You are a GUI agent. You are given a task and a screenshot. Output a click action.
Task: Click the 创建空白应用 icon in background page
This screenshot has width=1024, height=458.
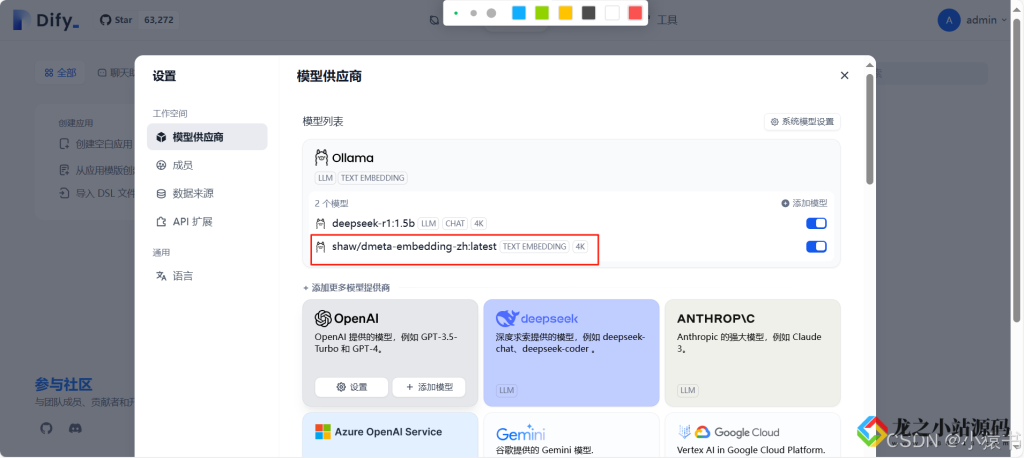(x=64, y=144)
